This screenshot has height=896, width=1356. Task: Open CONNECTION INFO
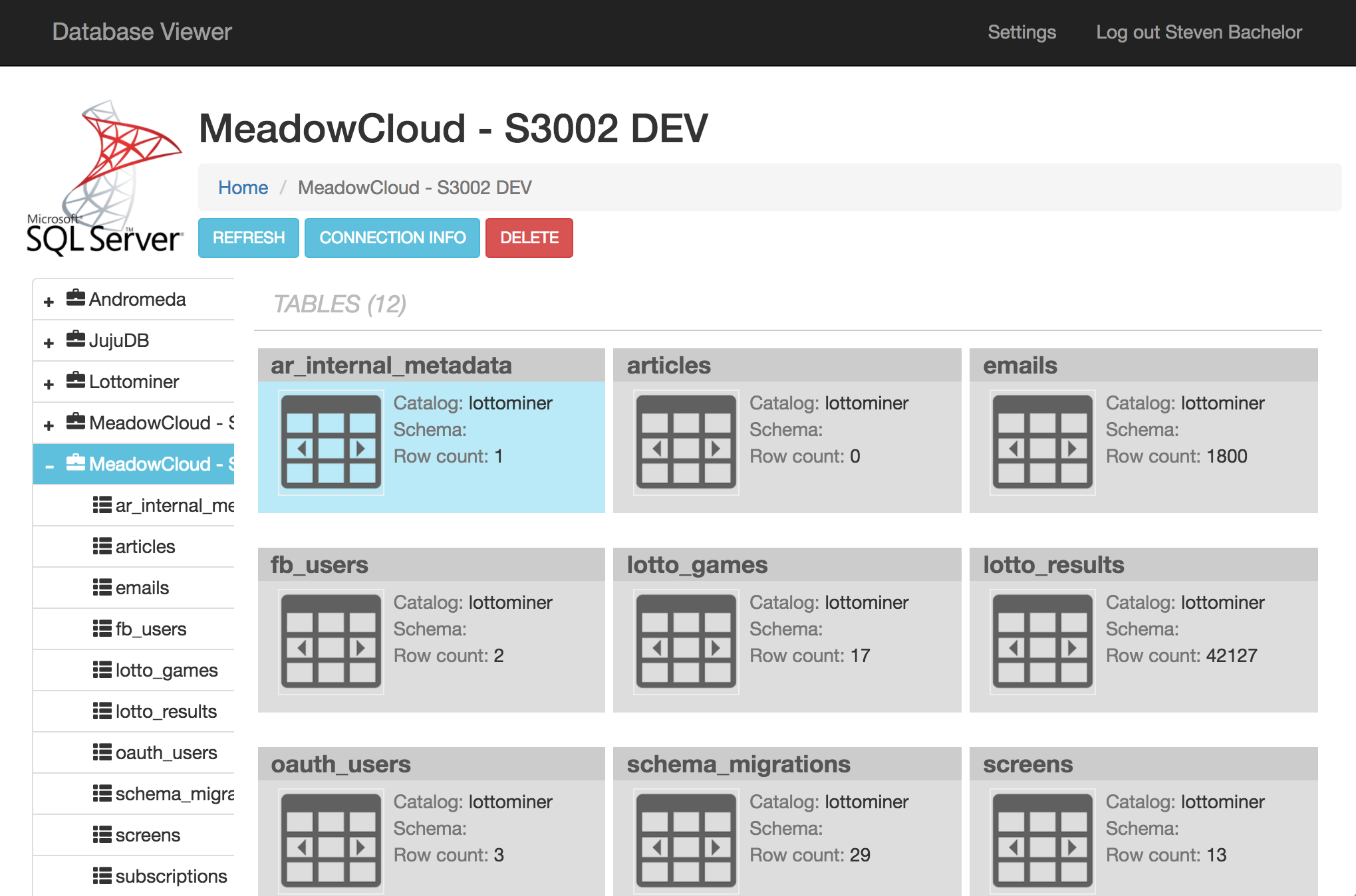pyautogui.click(x=392, y=238)
